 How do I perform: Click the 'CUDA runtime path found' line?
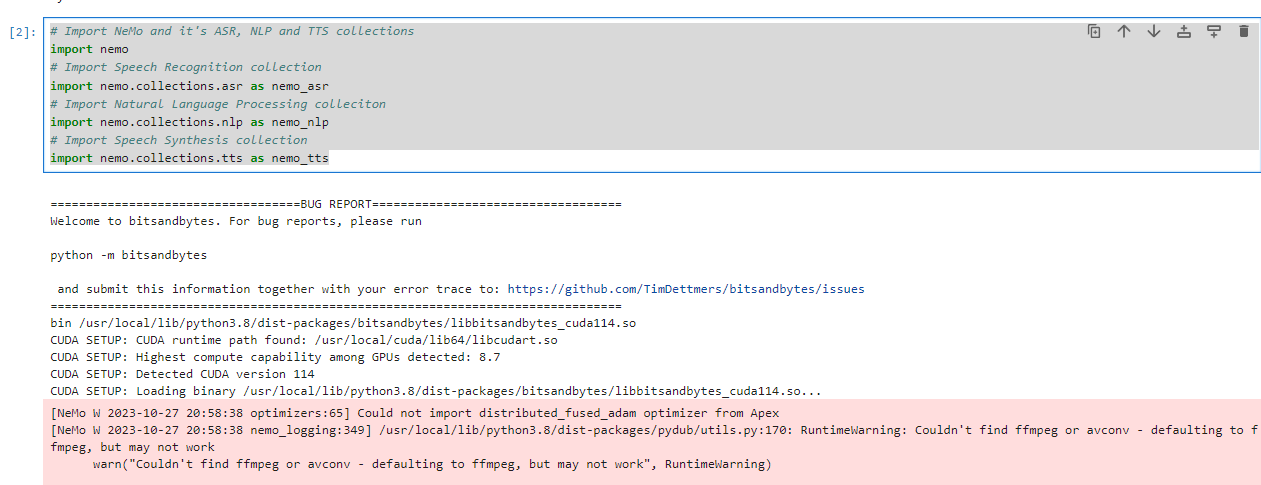(304, 340)
